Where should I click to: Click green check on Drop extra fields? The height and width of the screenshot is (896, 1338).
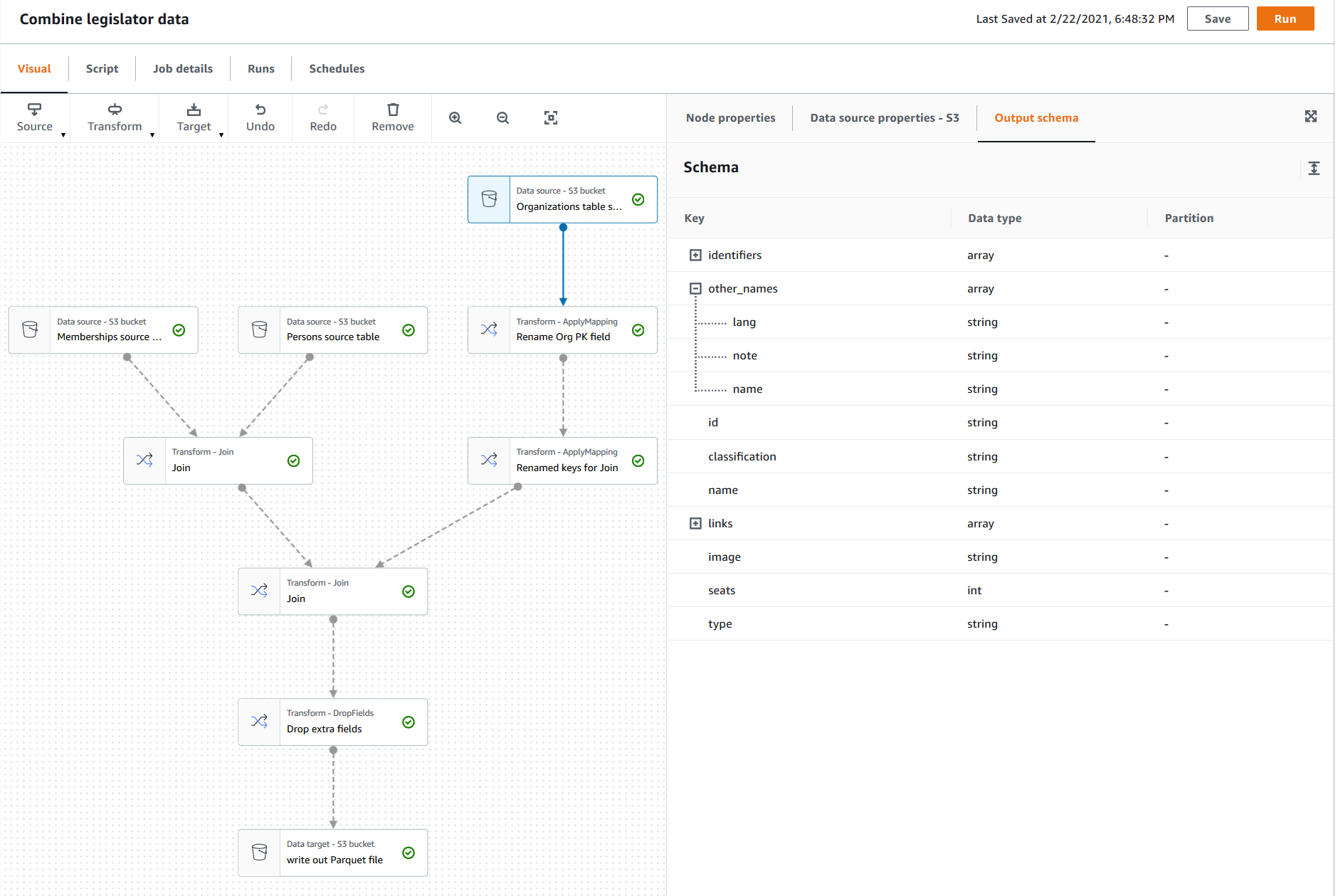tap(409, 722)
